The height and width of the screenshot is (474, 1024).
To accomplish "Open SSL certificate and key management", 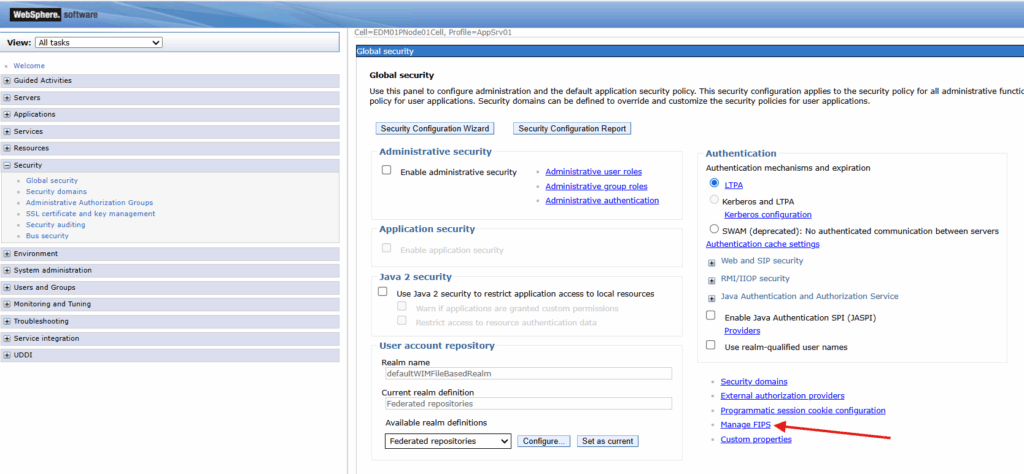I will 91,214.
